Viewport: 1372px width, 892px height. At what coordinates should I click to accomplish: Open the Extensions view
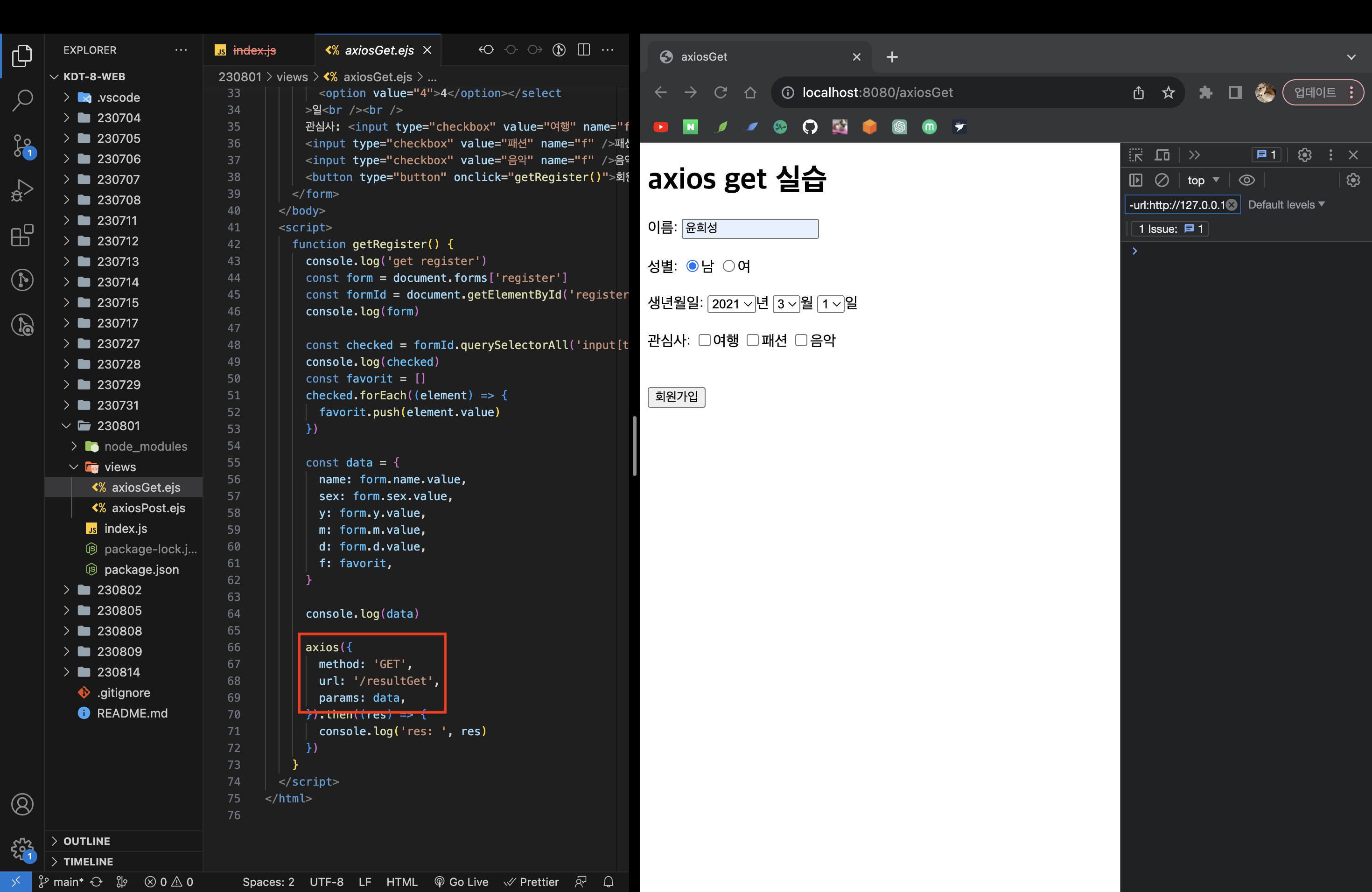[22, 235]
